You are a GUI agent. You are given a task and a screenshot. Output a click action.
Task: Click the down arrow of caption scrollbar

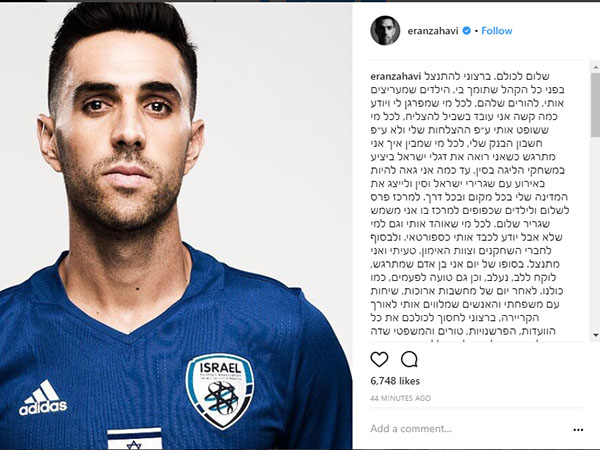tap(595, 335)
